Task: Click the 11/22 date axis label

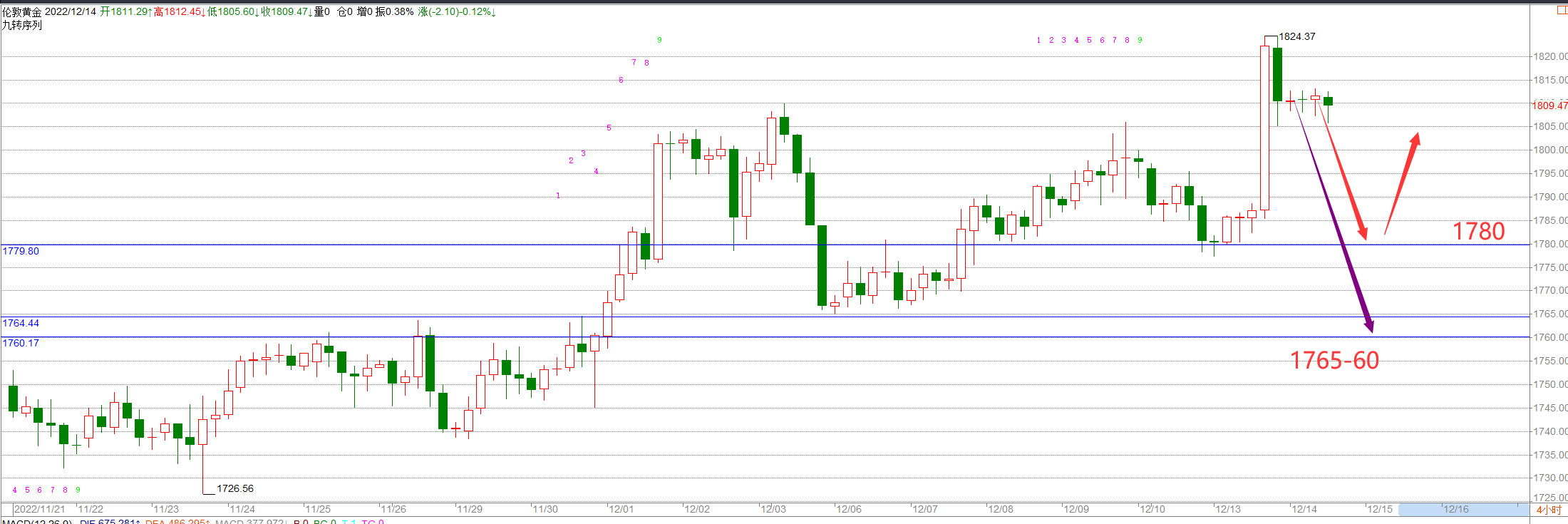Action: tap(91, 509)
